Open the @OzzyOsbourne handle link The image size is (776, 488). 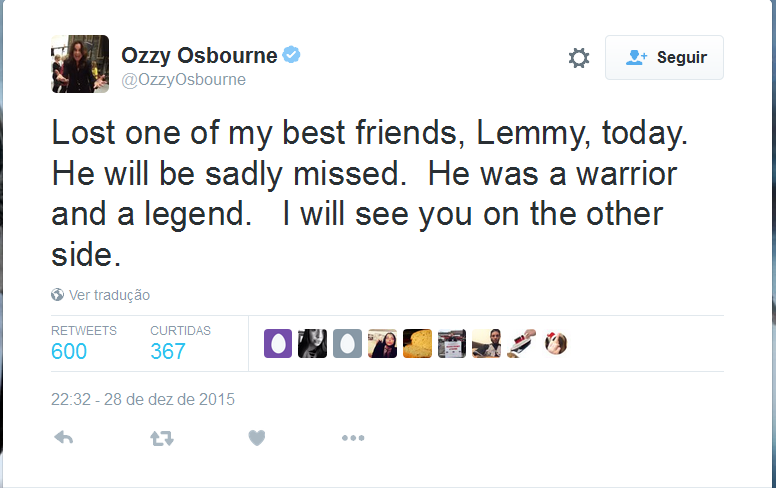point(183,80)
